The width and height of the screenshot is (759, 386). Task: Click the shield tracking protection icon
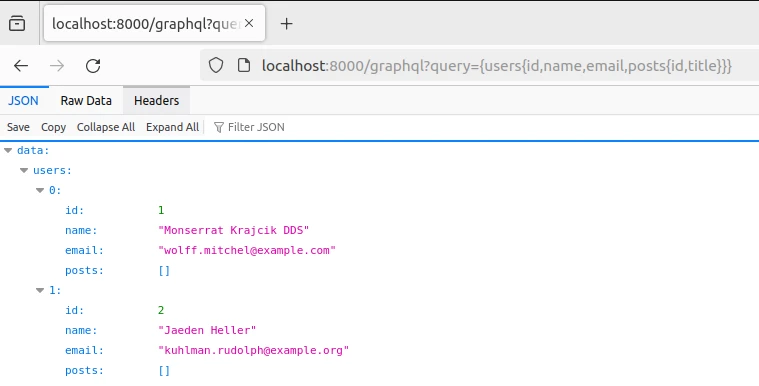[x=216, y=65]
